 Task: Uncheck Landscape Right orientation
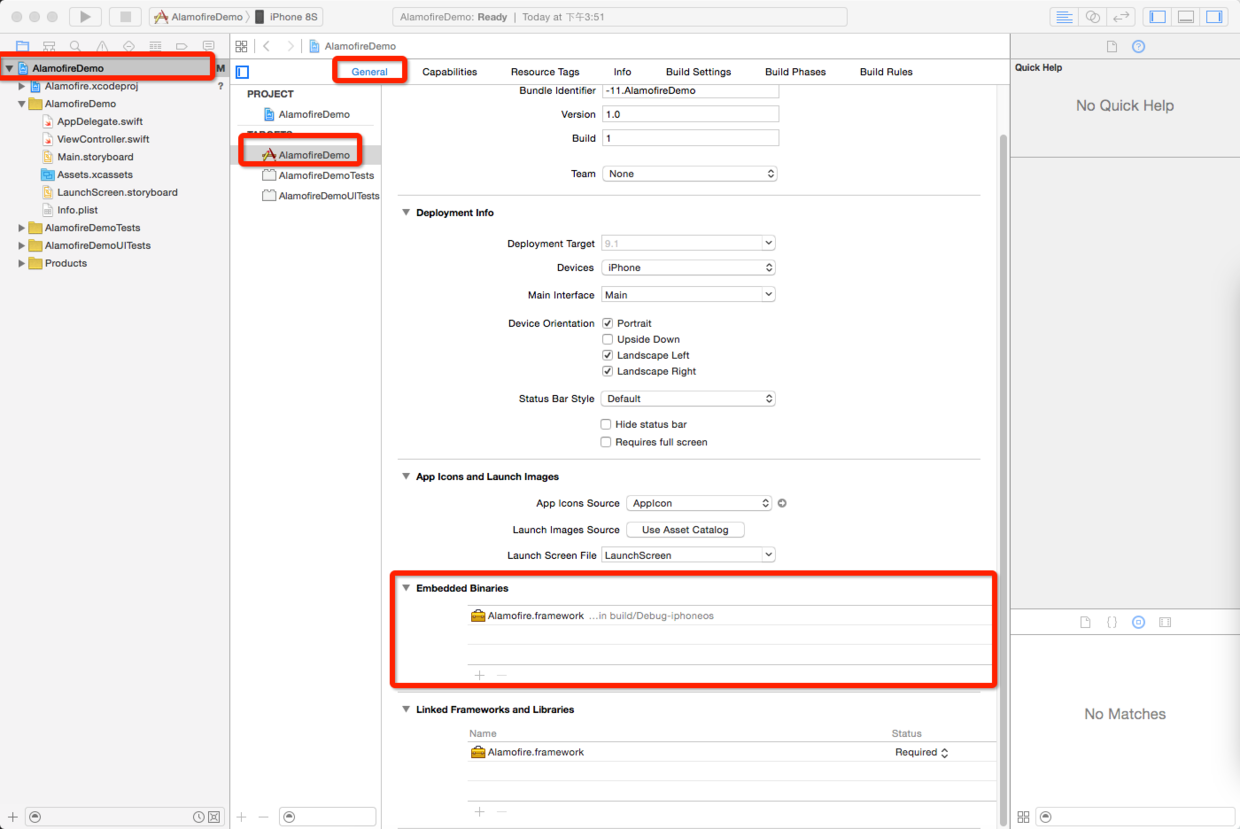coord(607,371)
